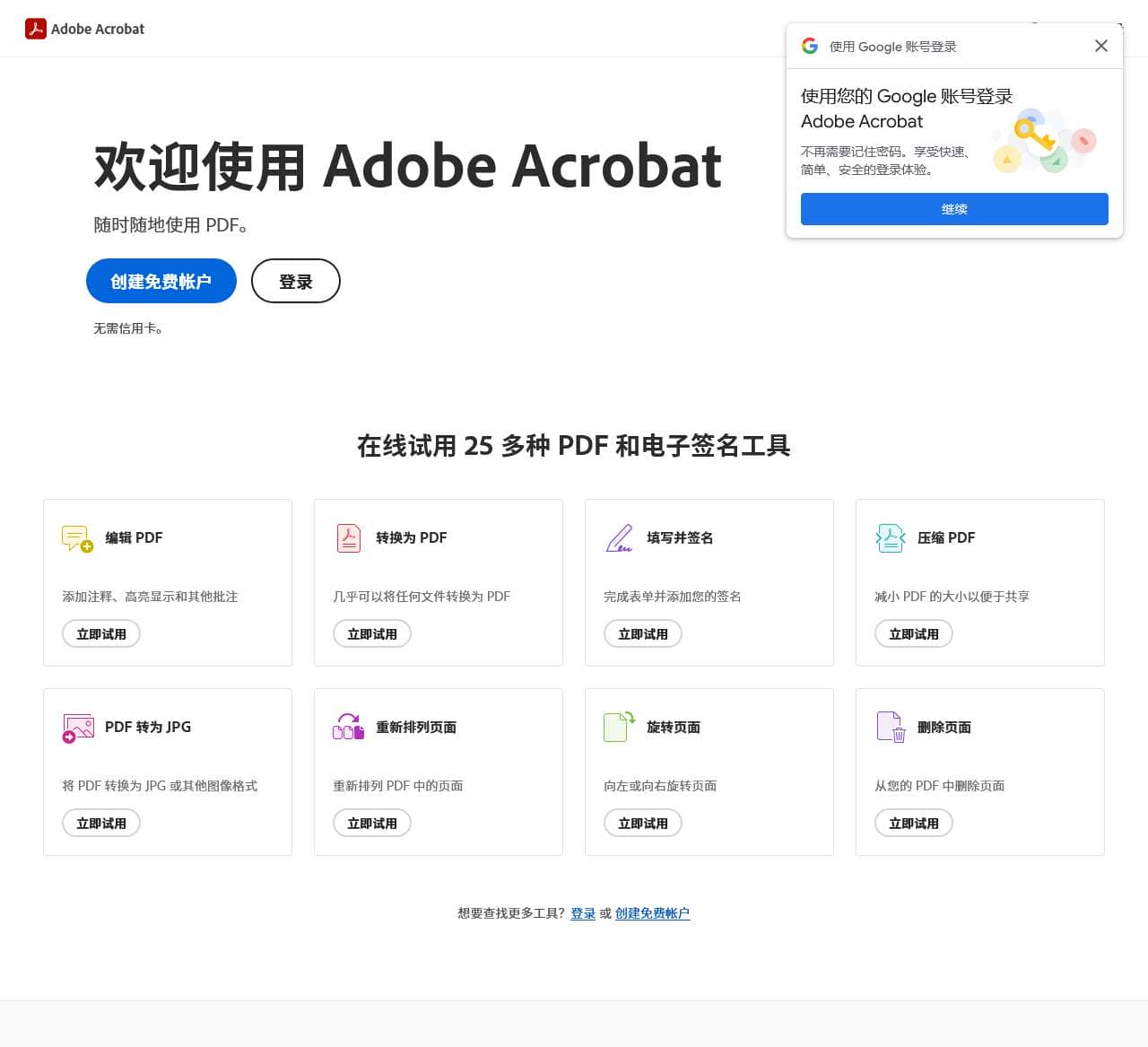The image size is (1148, 1047).
Task: Click the 无需信用卡。 note
Action: pos(128,328)
